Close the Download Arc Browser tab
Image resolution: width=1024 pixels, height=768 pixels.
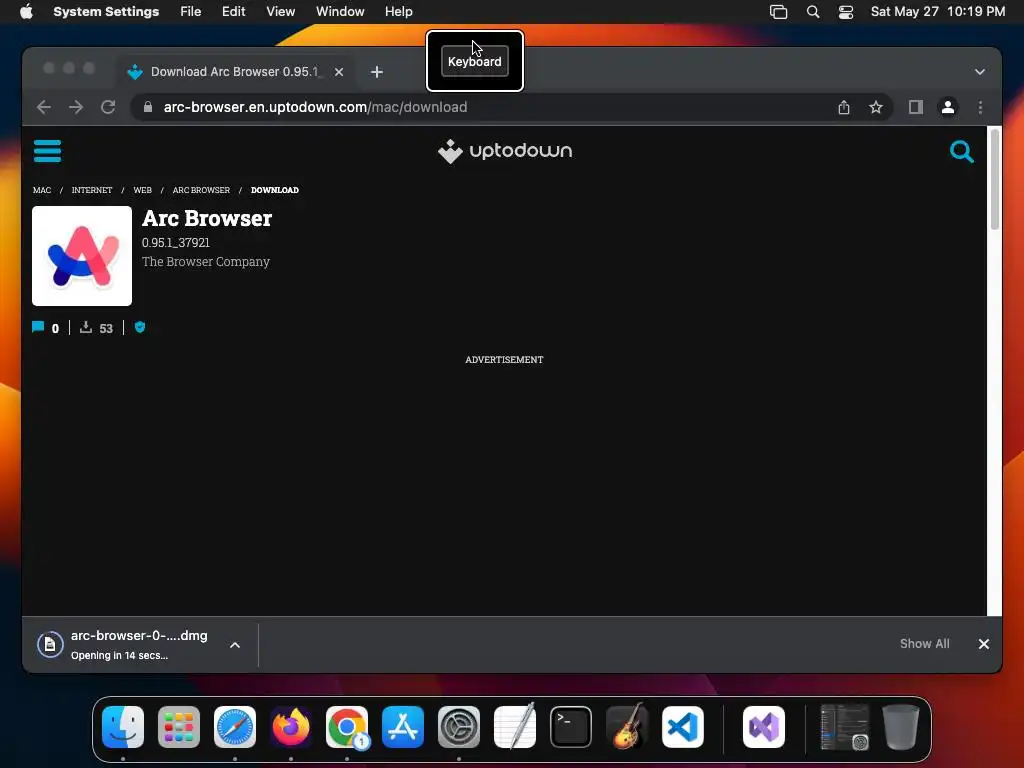point(339,72)
